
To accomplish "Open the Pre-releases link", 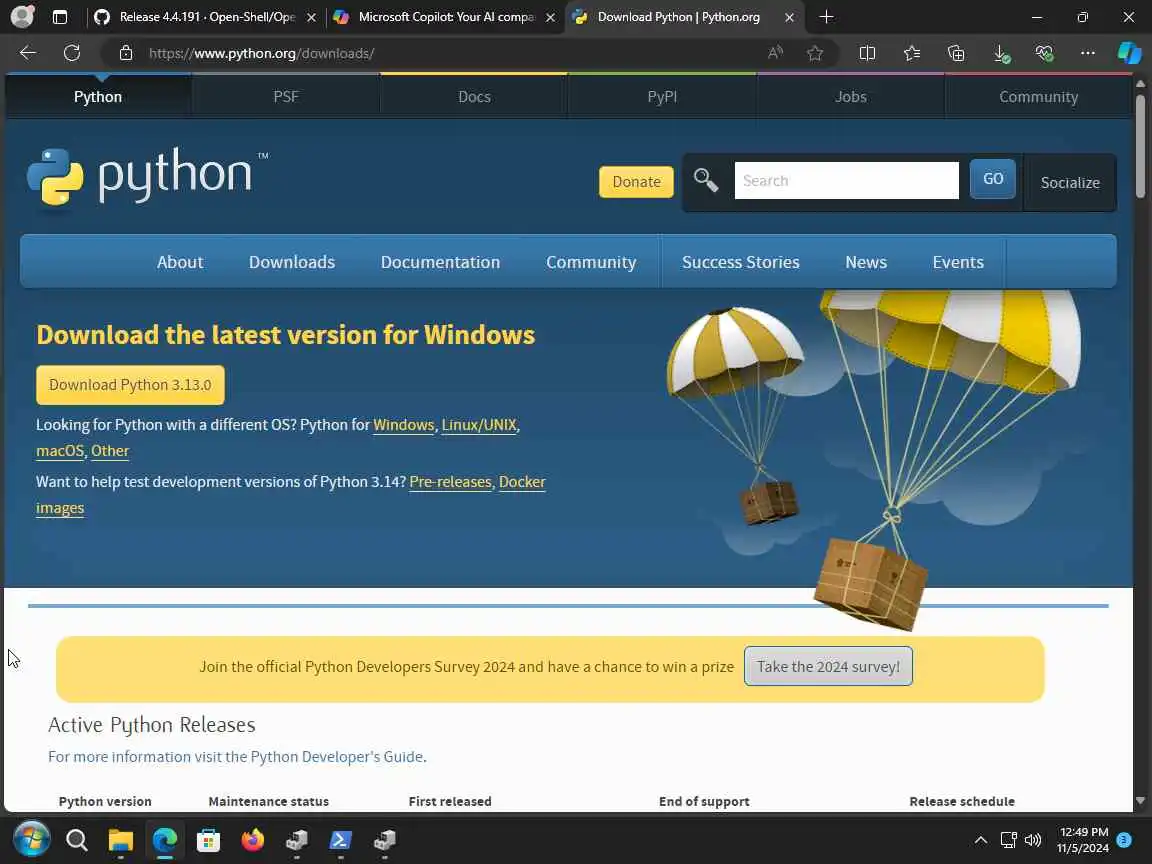I will pyautogui.click(x=450, y=481).
